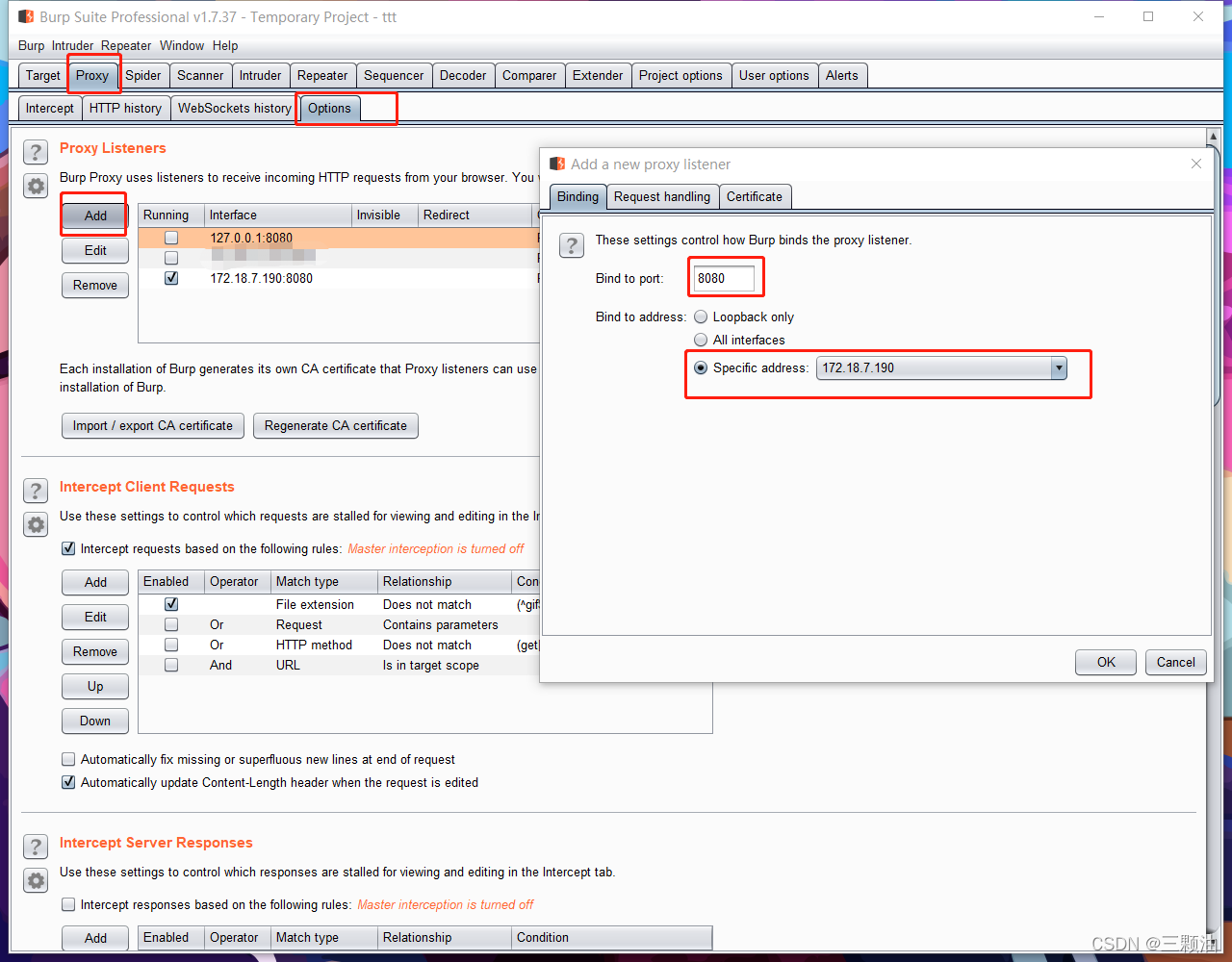Open the Proxy Options sub-tab
The height and width of the screenshot is (962, 1232).
coord(329,108)
